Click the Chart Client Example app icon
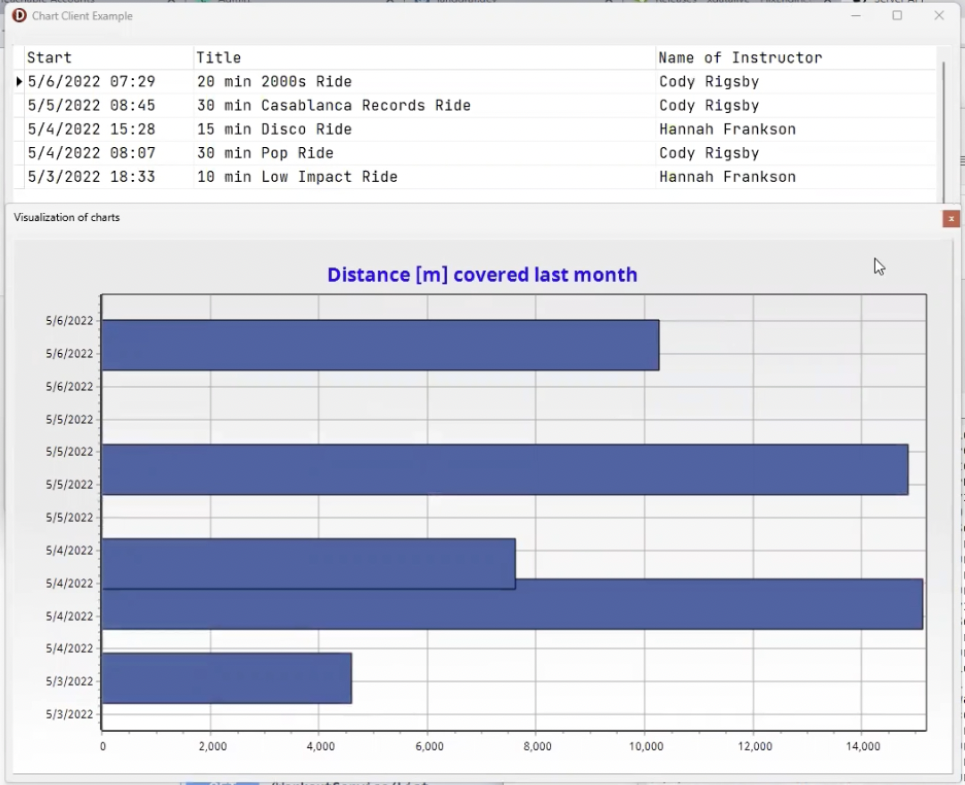Screen dimensions: 965x785 point(19,15)
